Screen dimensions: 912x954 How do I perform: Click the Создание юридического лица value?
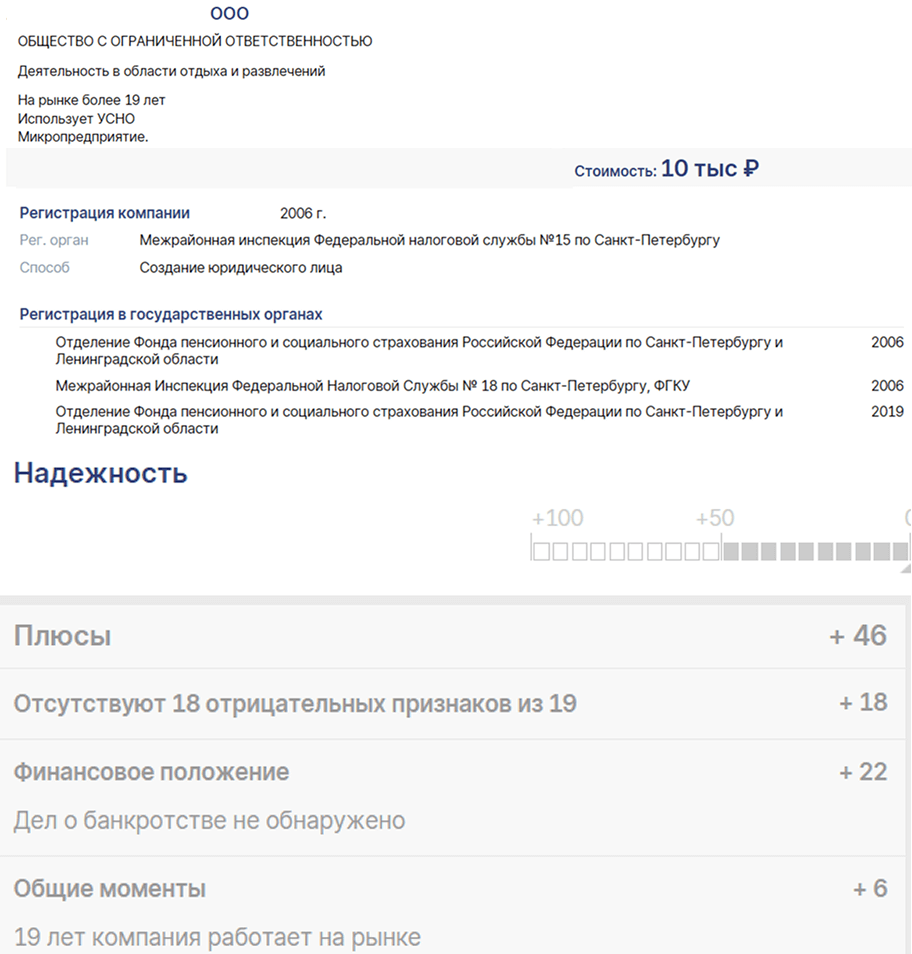point(241,268)
